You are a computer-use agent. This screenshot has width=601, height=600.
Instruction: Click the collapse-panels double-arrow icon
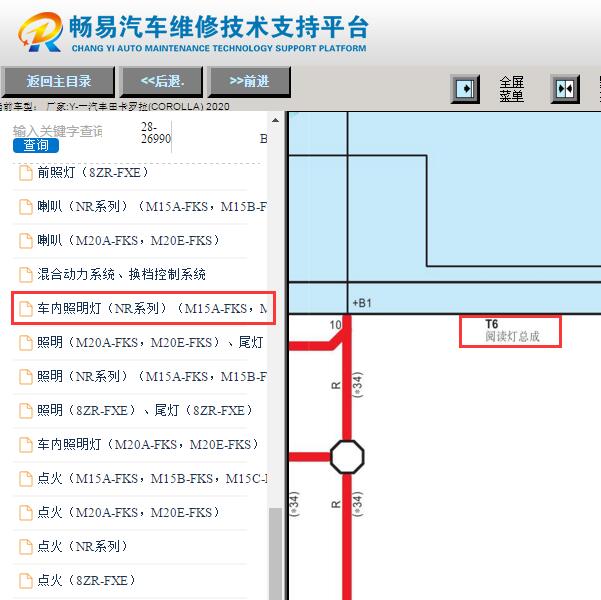565,89
